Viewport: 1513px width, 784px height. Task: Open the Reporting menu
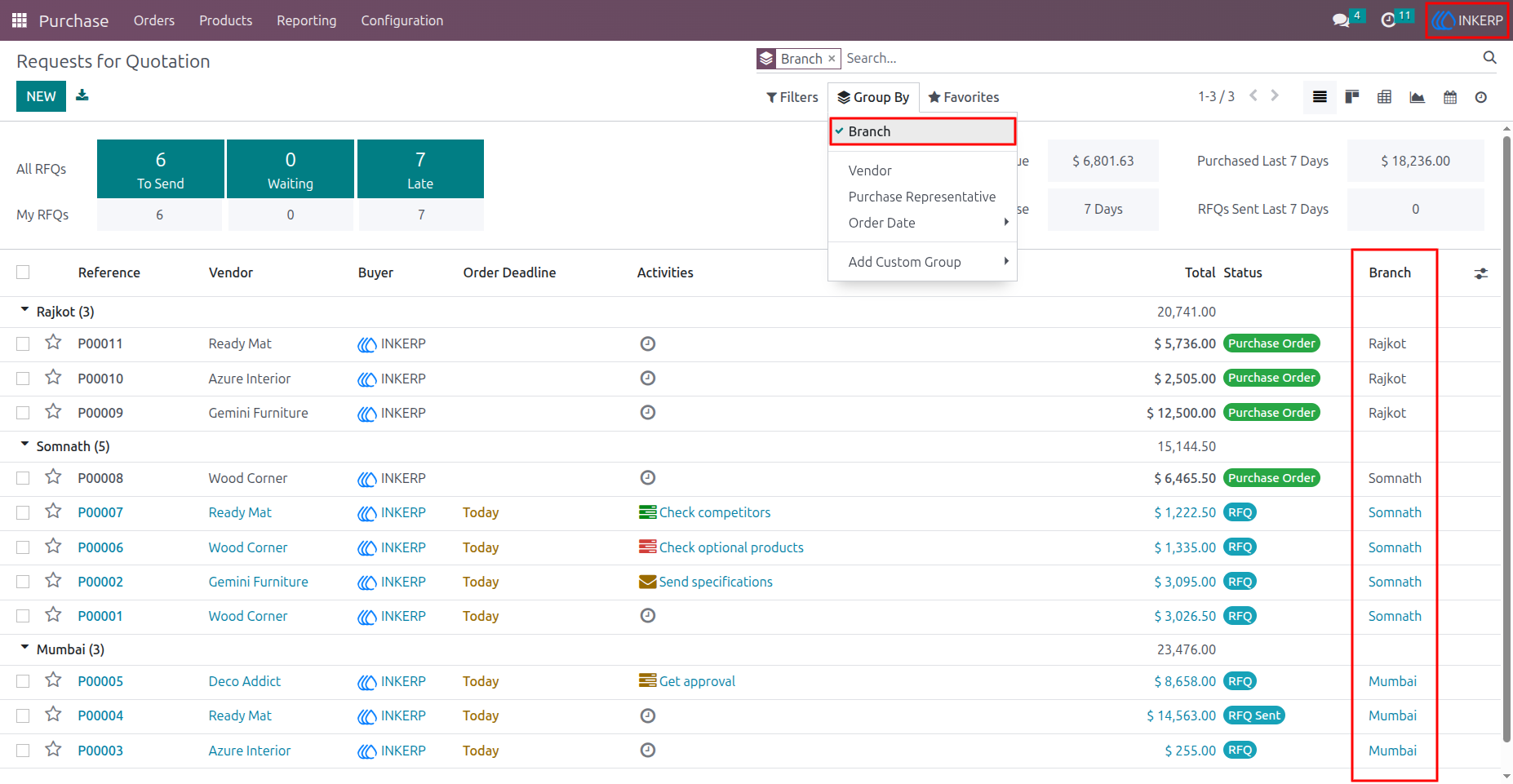[x=306, y=20]
